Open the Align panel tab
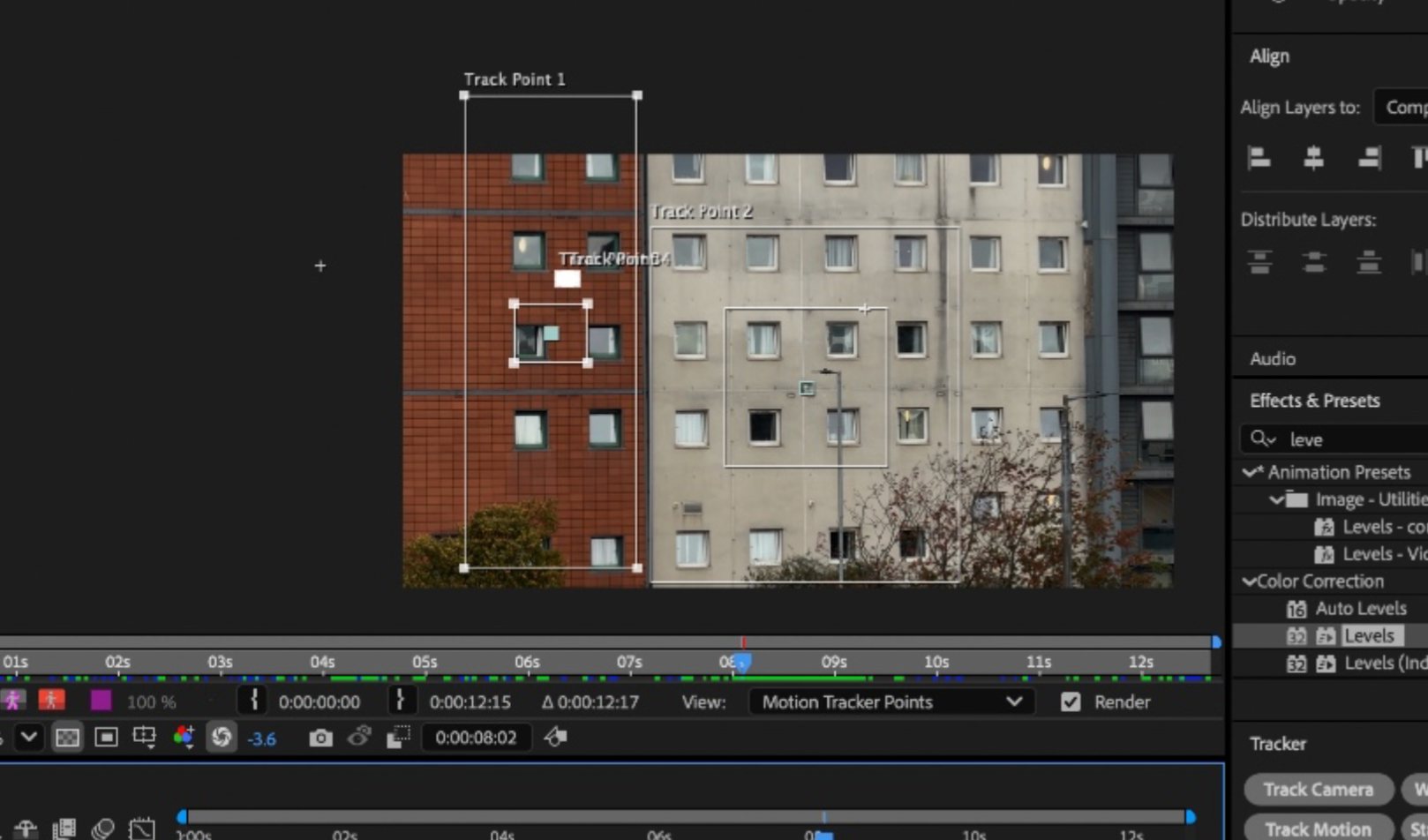 (1269, 56)
